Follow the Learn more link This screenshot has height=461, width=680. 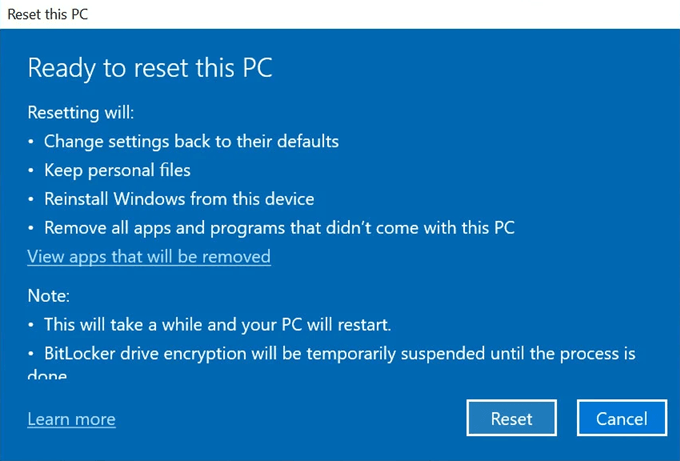pyautogui.click(x=71, y=419)
